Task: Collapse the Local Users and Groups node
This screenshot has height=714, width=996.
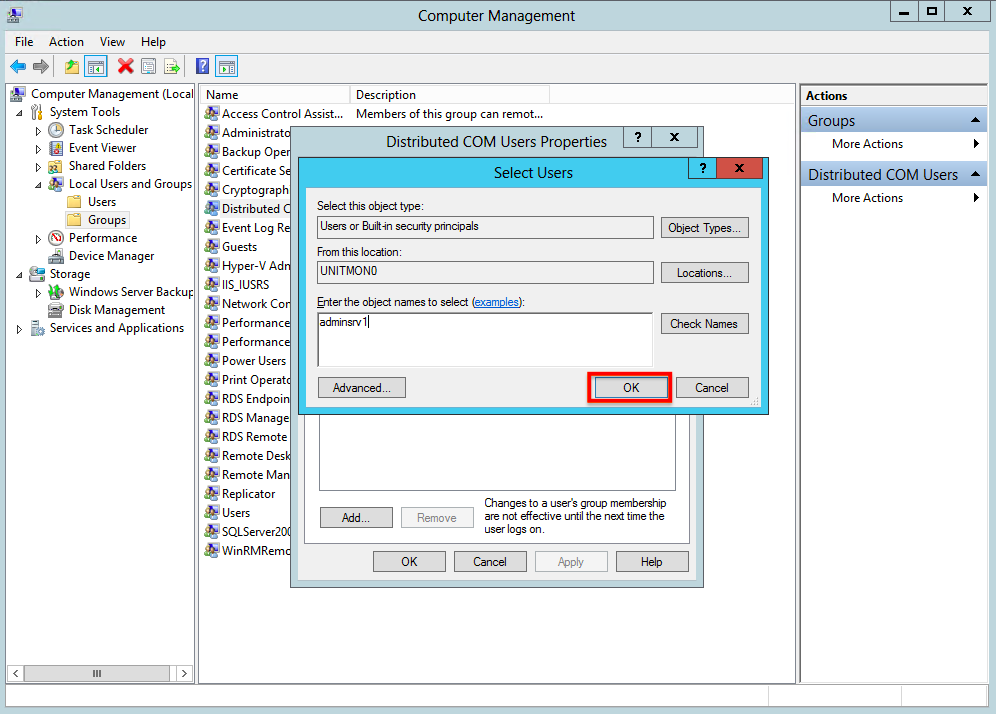Action: [x=38, y=185]
